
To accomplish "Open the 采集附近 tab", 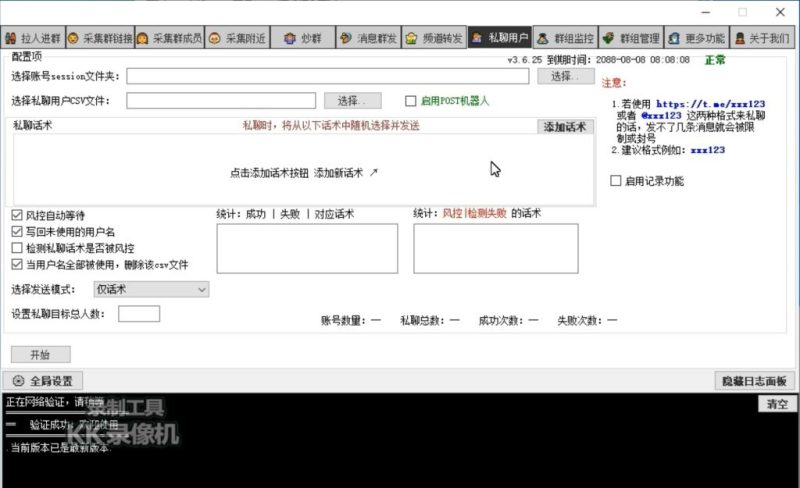I will [x=238, y=38].
